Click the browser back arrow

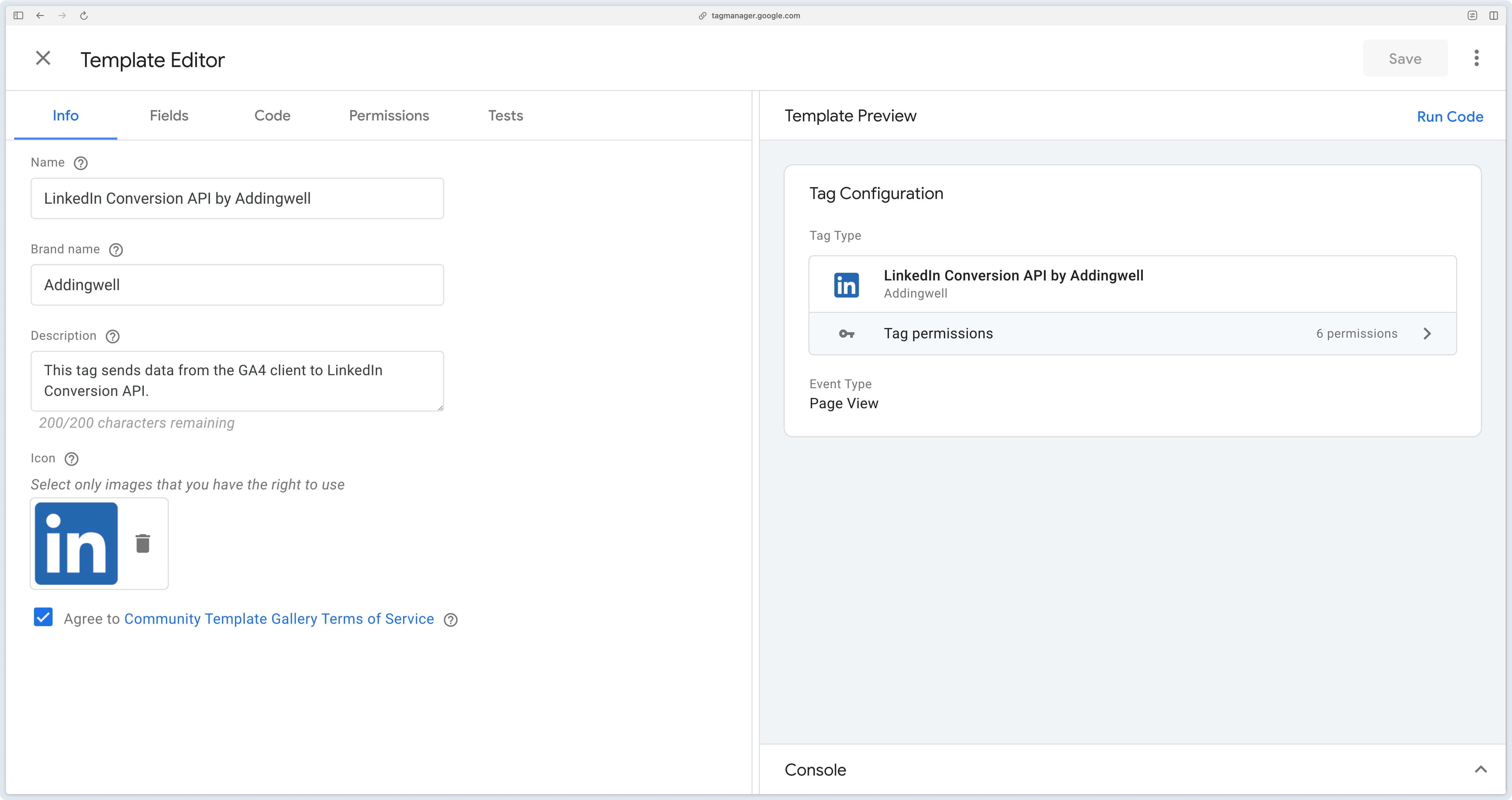click(x=40, y=16)
